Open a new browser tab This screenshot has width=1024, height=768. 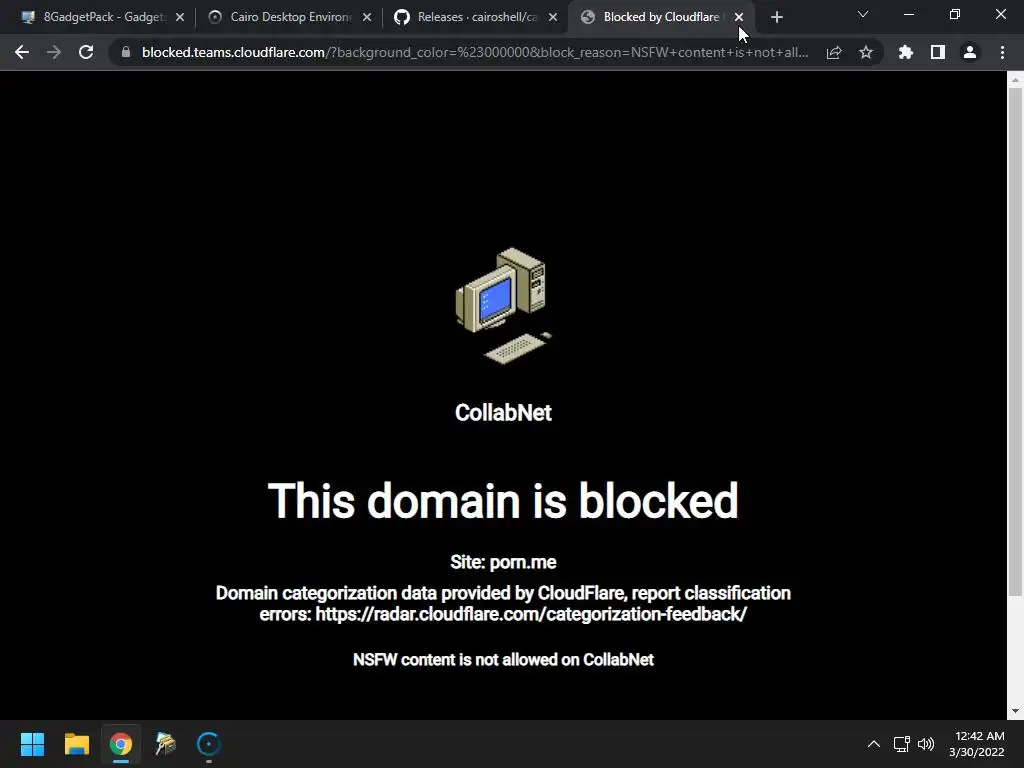click(x=776, y=18)
